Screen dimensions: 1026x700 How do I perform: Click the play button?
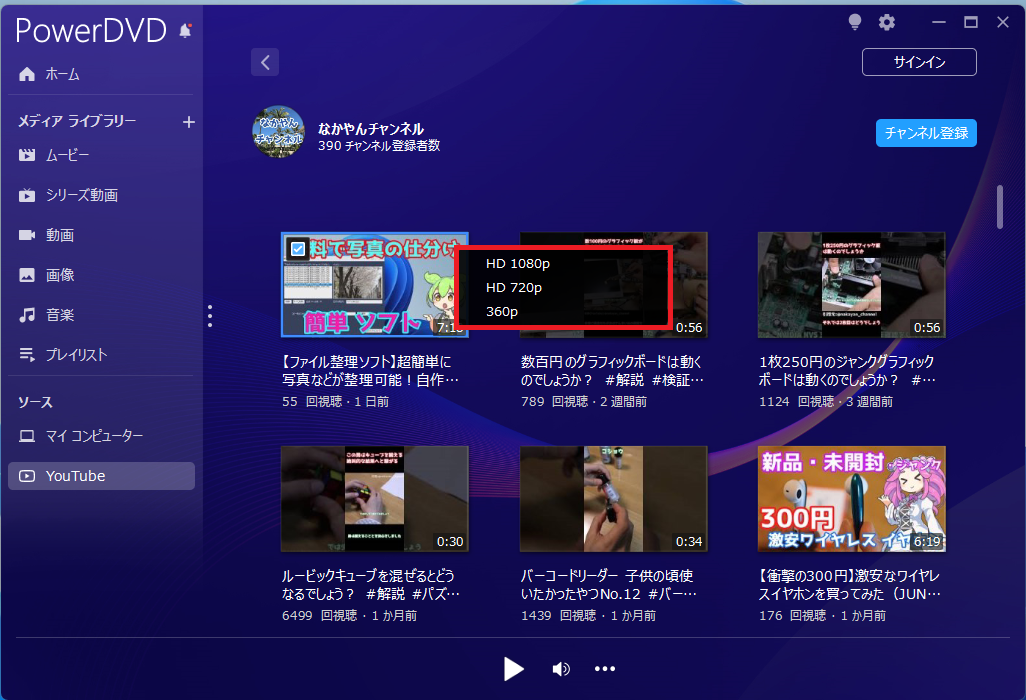[514, 669]
